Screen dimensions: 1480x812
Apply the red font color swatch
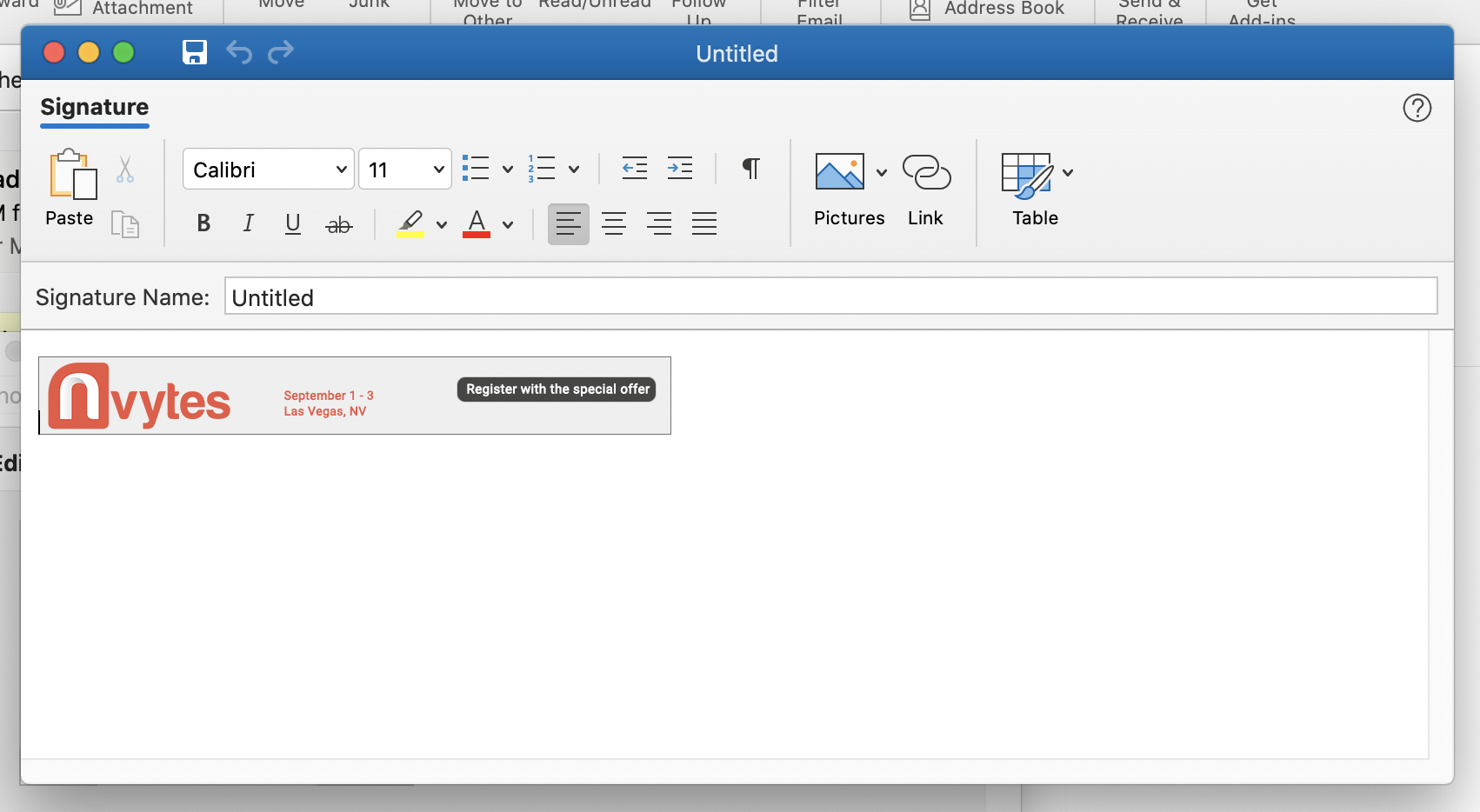click(477, 223)
